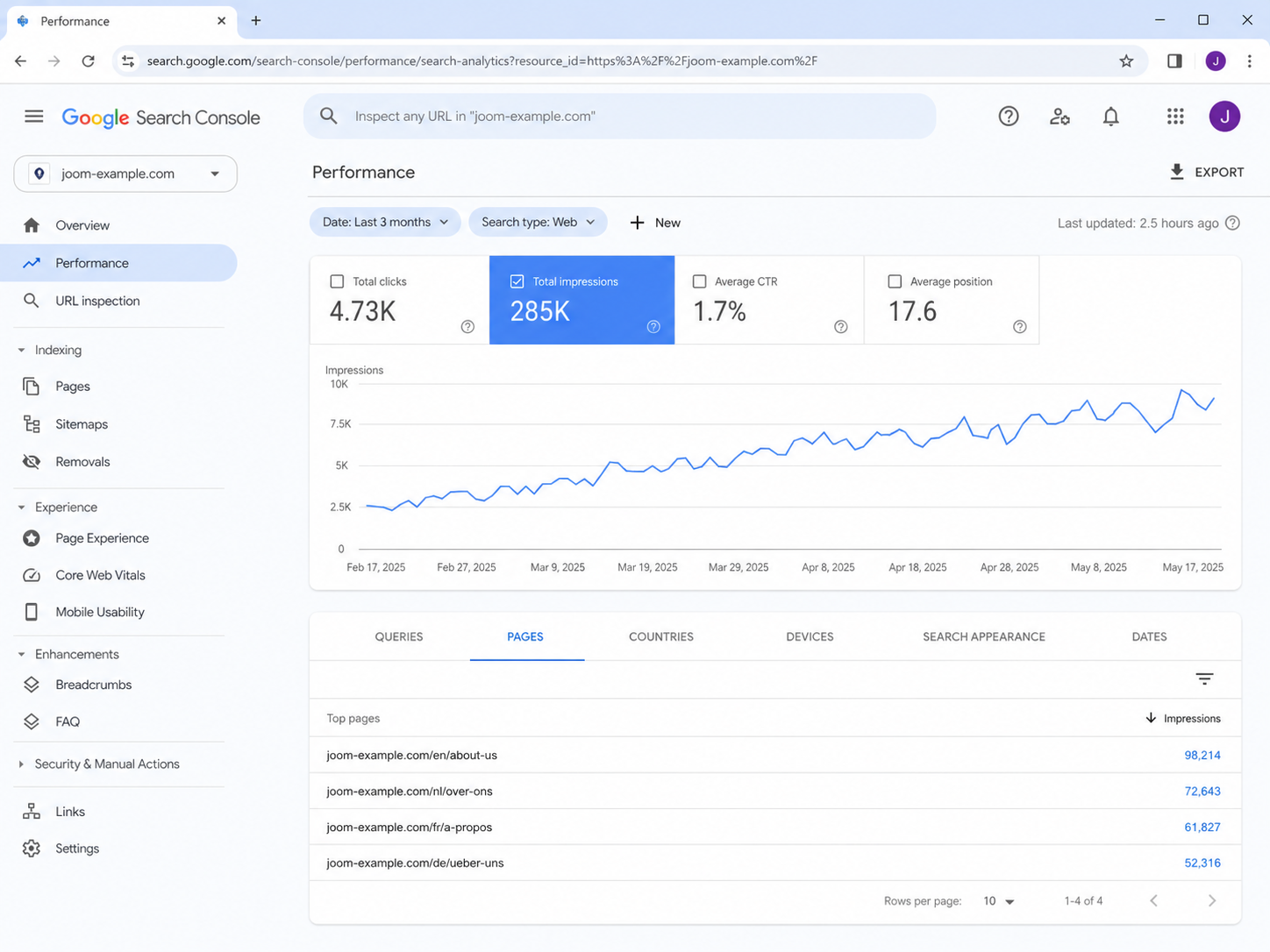This screenshot has height=952, width=1270.
Task: Open the joom-example.com property selector
Action: (125, 174)
